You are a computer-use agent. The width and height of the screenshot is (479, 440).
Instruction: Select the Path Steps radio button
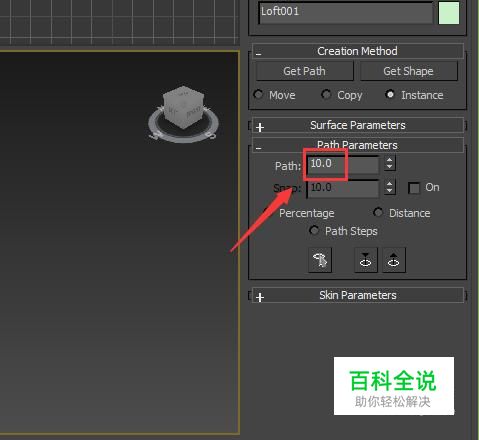tap(314, 230)
